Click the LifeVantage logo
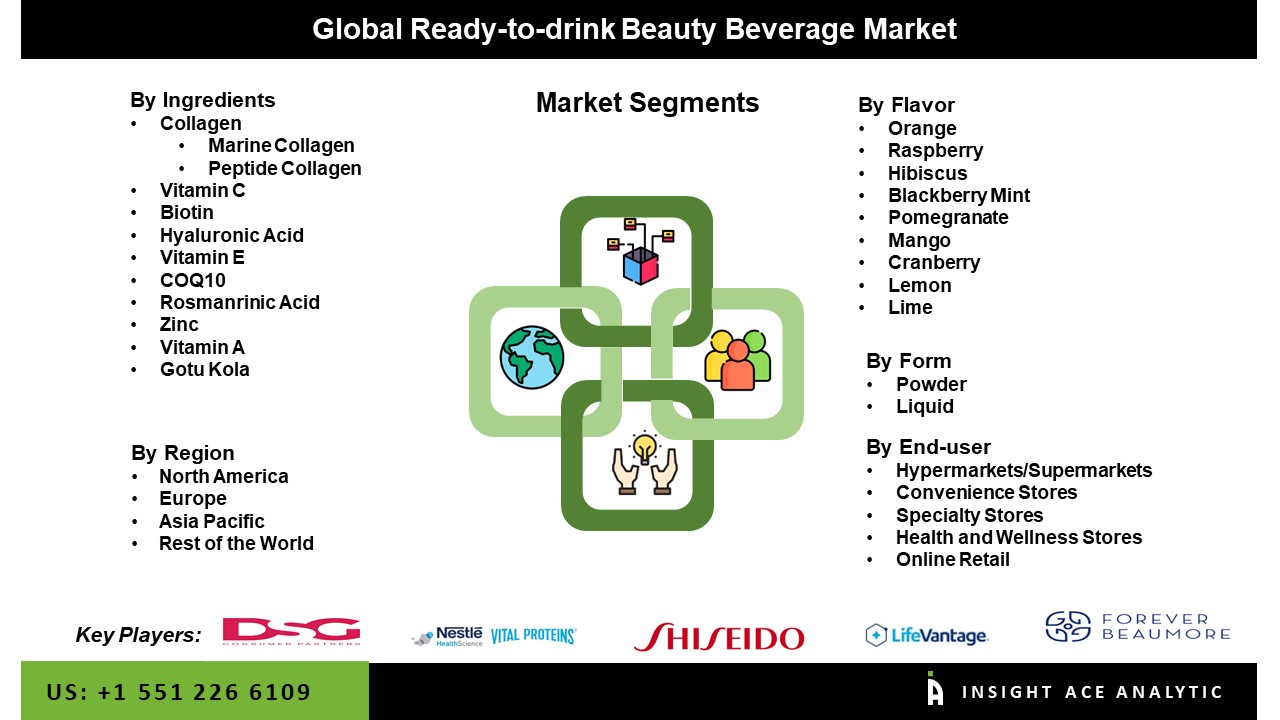 926,635
